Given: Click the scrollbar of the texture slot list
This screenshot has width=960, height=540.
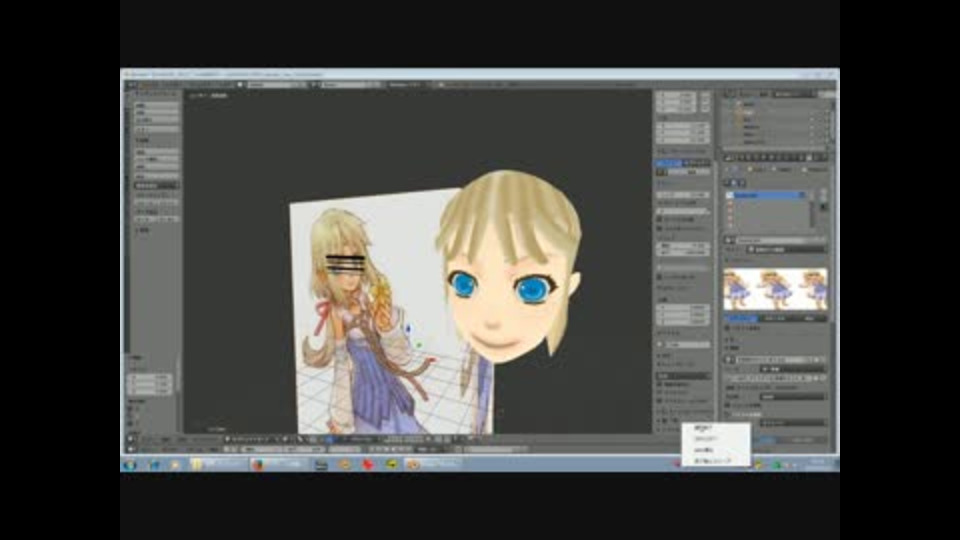Looking at the screenshot, I should [812, 212].
